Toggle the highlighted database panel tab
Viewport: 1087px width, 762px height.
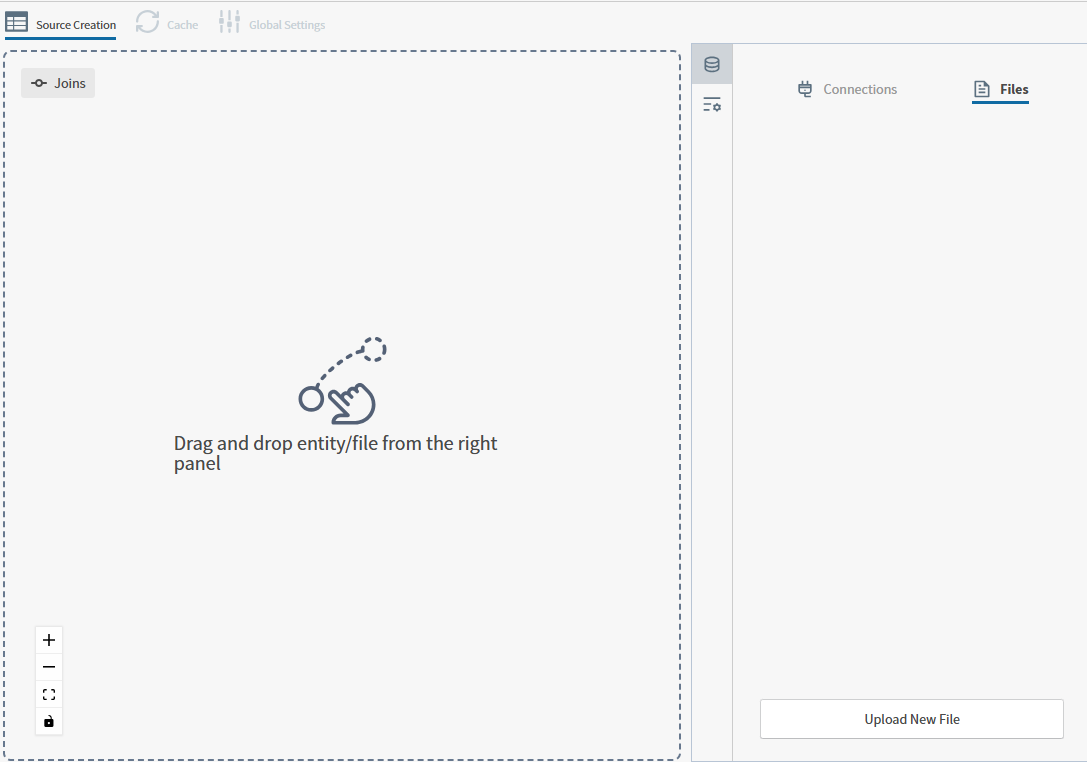[x=712, y=63]
